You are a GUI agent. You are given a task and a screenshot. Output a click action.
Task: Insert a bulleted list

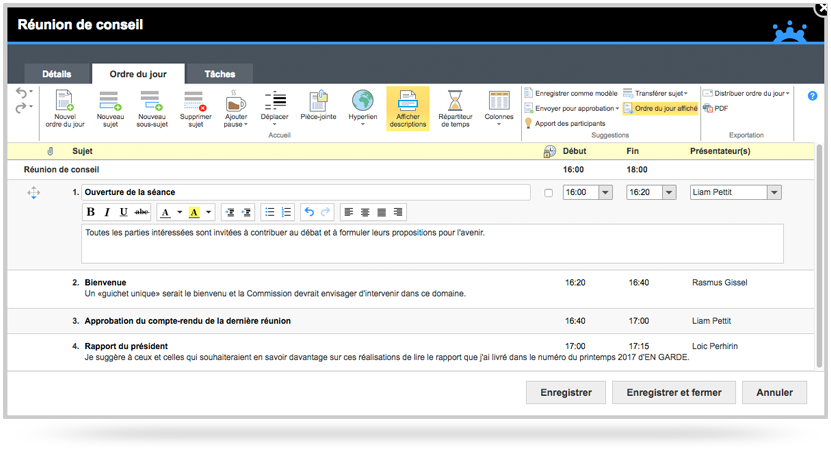point(270,212)
